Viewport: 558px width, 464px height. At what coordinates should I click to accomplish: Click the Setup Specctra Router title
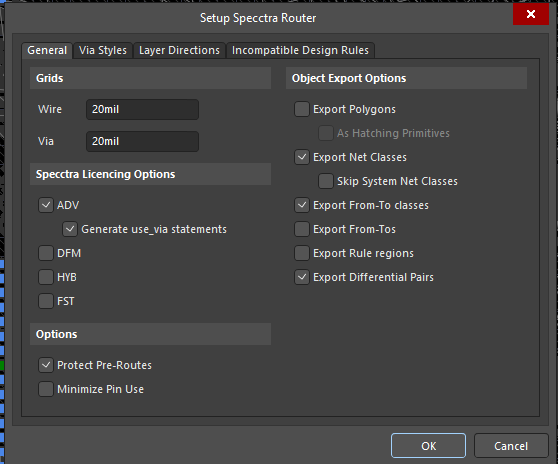258,18
